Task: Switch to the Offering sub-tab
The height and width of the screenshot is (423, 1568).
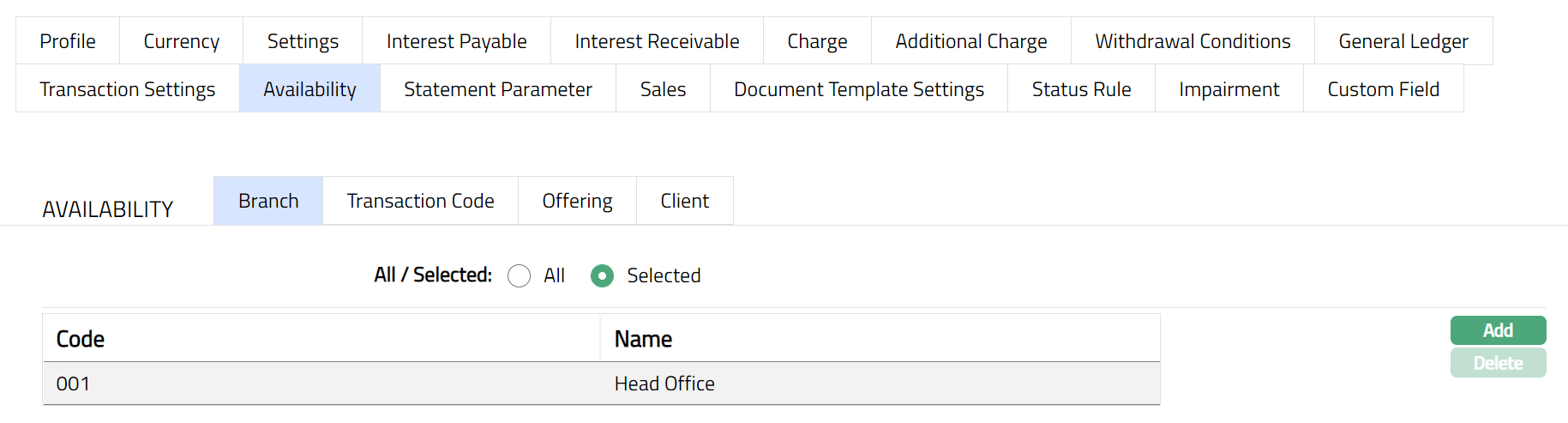Action: 577,201
